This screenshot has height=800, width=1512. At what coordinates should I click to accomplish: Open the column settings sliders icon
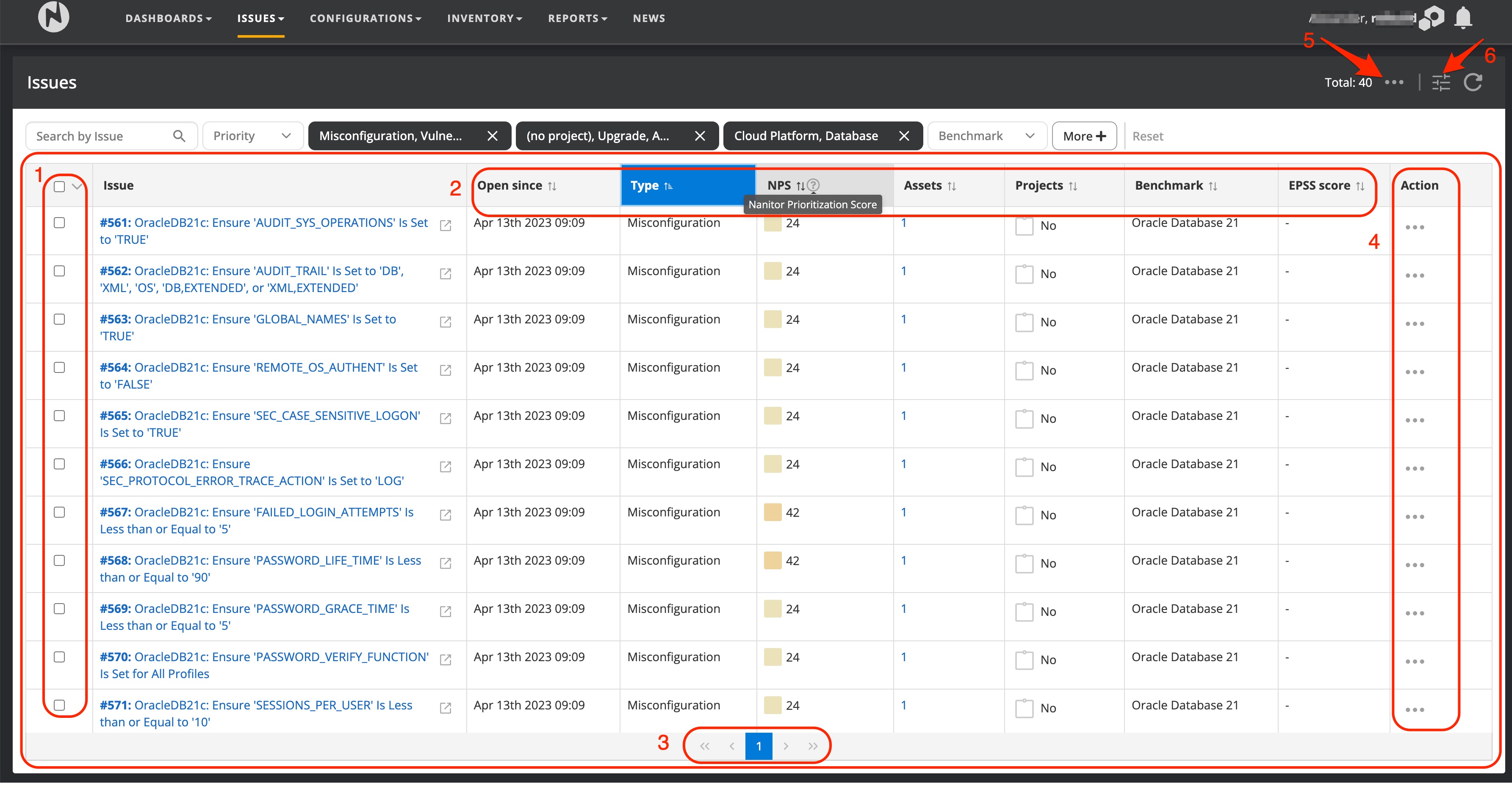pyautogui.click(x=1440, y=83)
